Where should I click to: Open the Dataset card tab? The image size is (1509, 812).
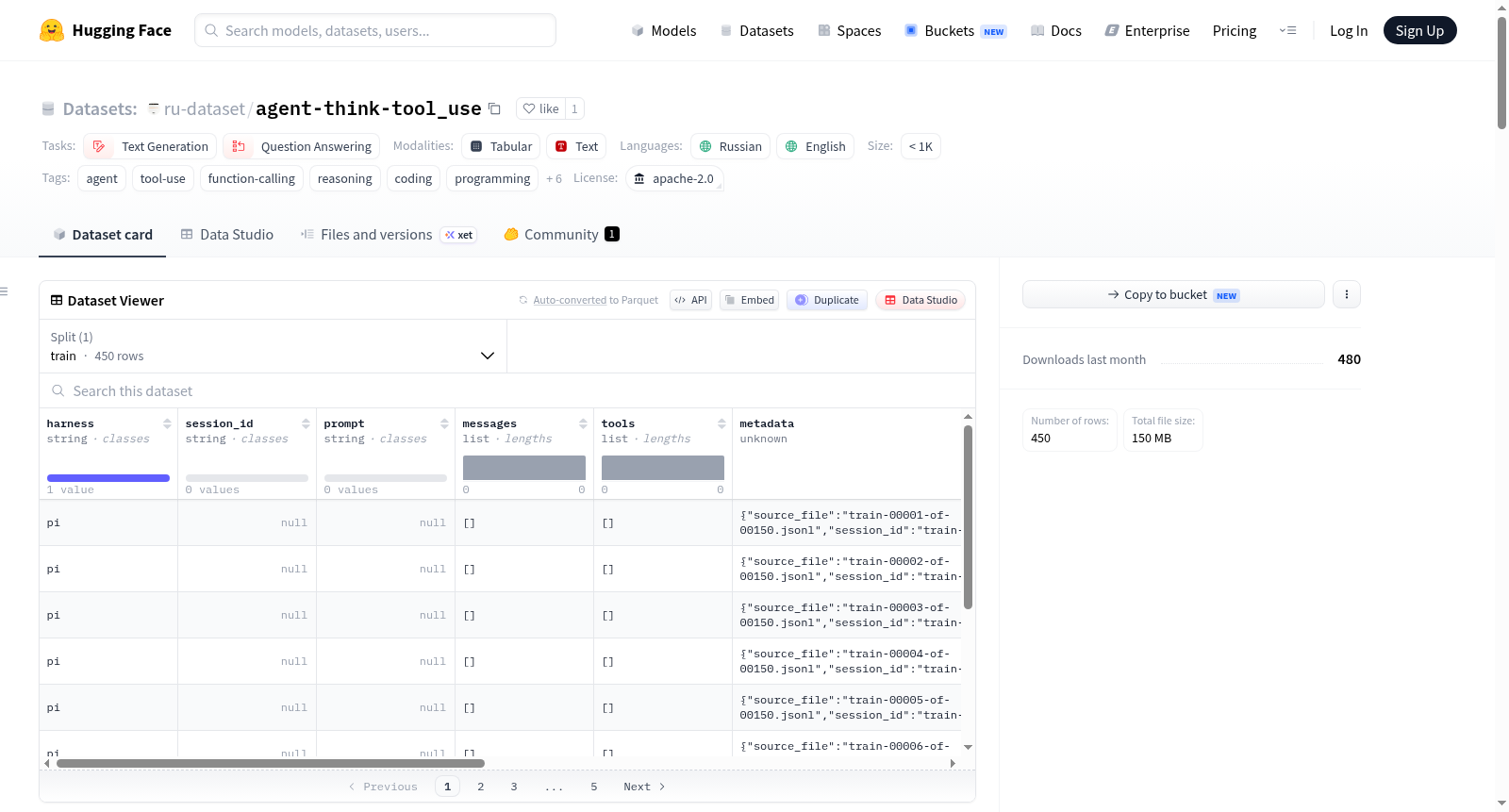click(102, 235)
